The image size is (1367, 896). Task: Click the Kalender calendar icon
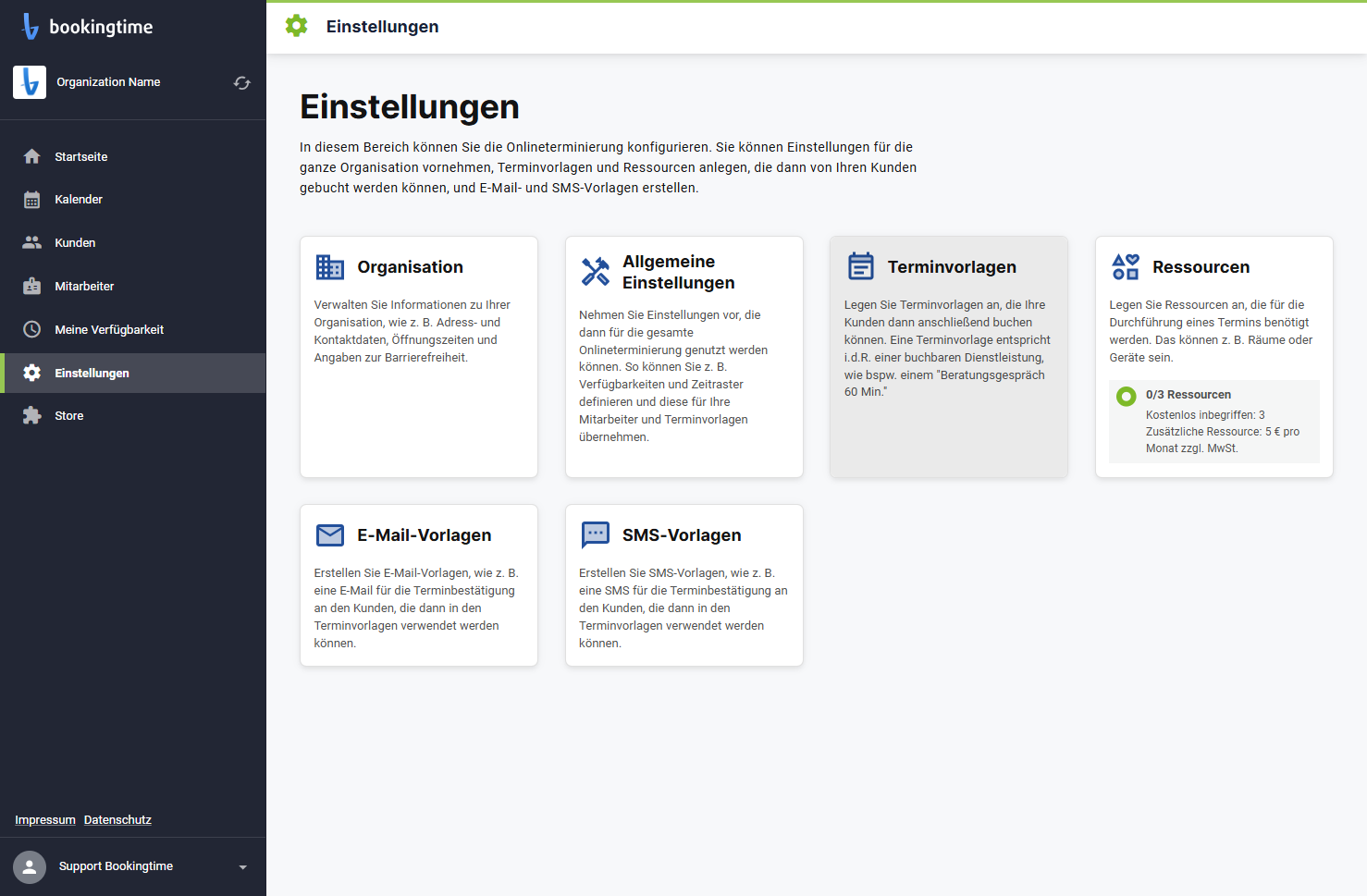pos(32,200)
